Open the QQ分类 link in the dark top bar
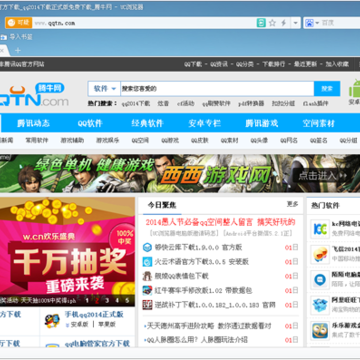 pos(245,64)
